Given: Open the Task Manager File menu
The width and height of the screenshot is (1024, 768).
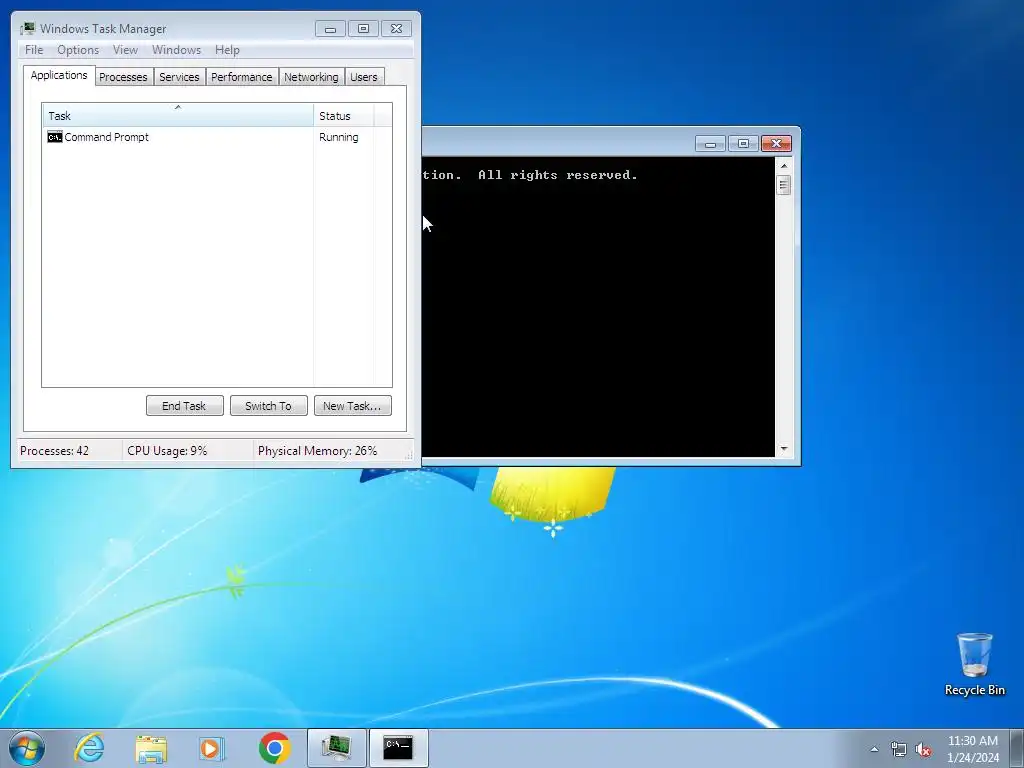Looking at the screenshot, I should click(x=34, y=50).
